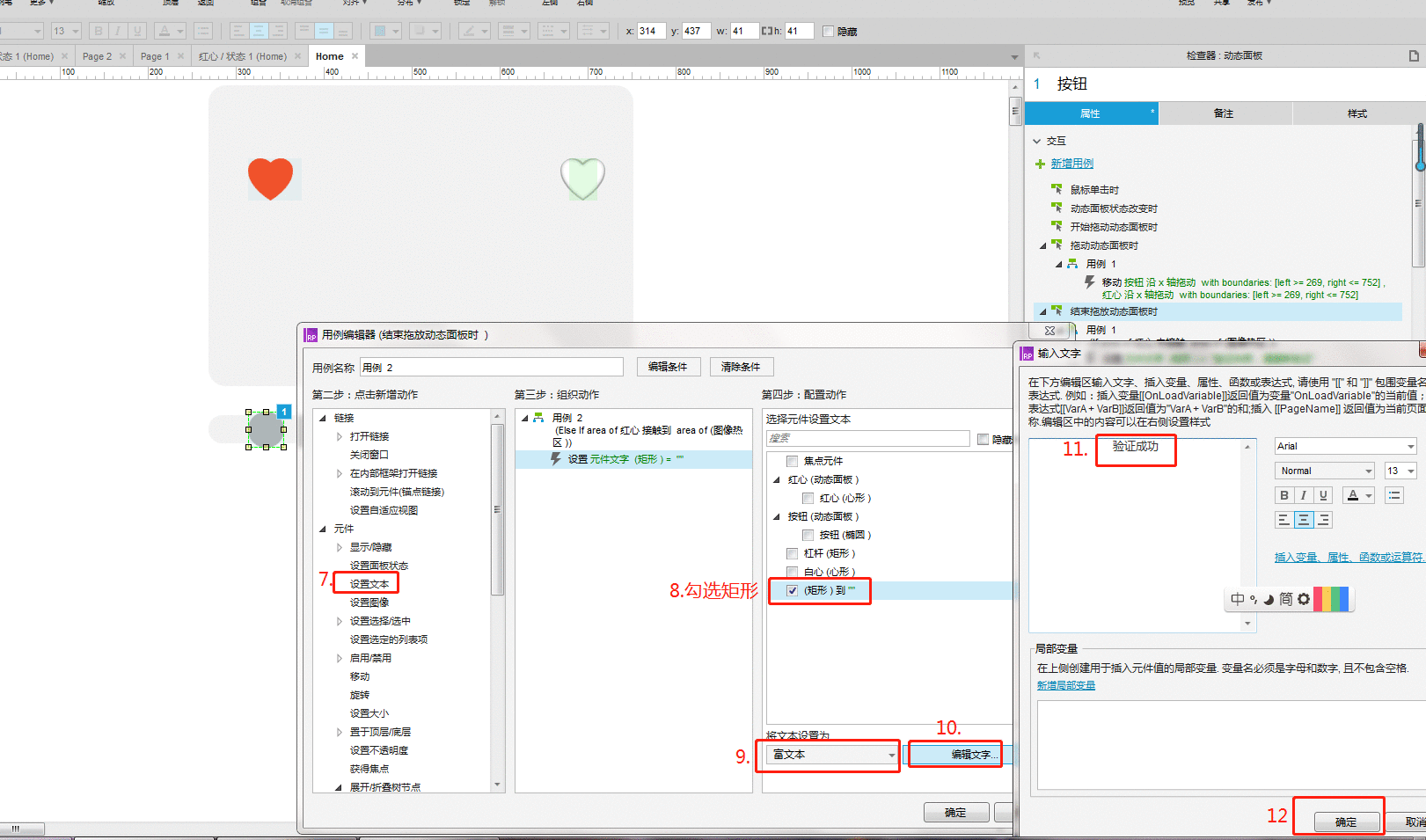Align text left in the text dialog
The image size is (1426, 840).
[1284, 520]
